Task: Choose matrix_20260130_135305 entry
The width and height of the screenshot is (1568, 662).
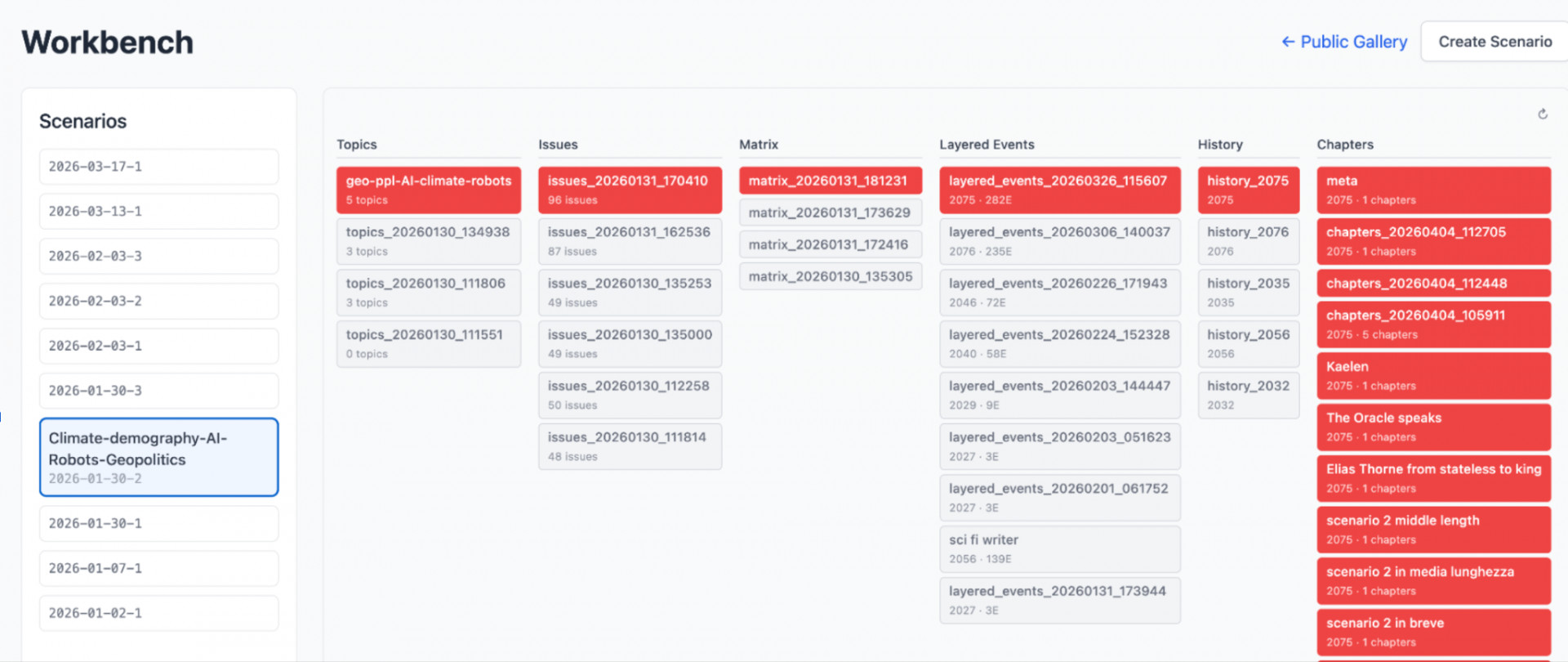Action: (x=830, y=276)
